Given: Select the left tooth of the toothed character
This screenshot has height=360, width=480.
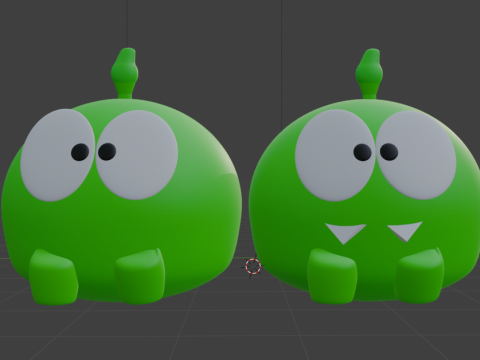Looking at the screenshot, I should 345,233.
